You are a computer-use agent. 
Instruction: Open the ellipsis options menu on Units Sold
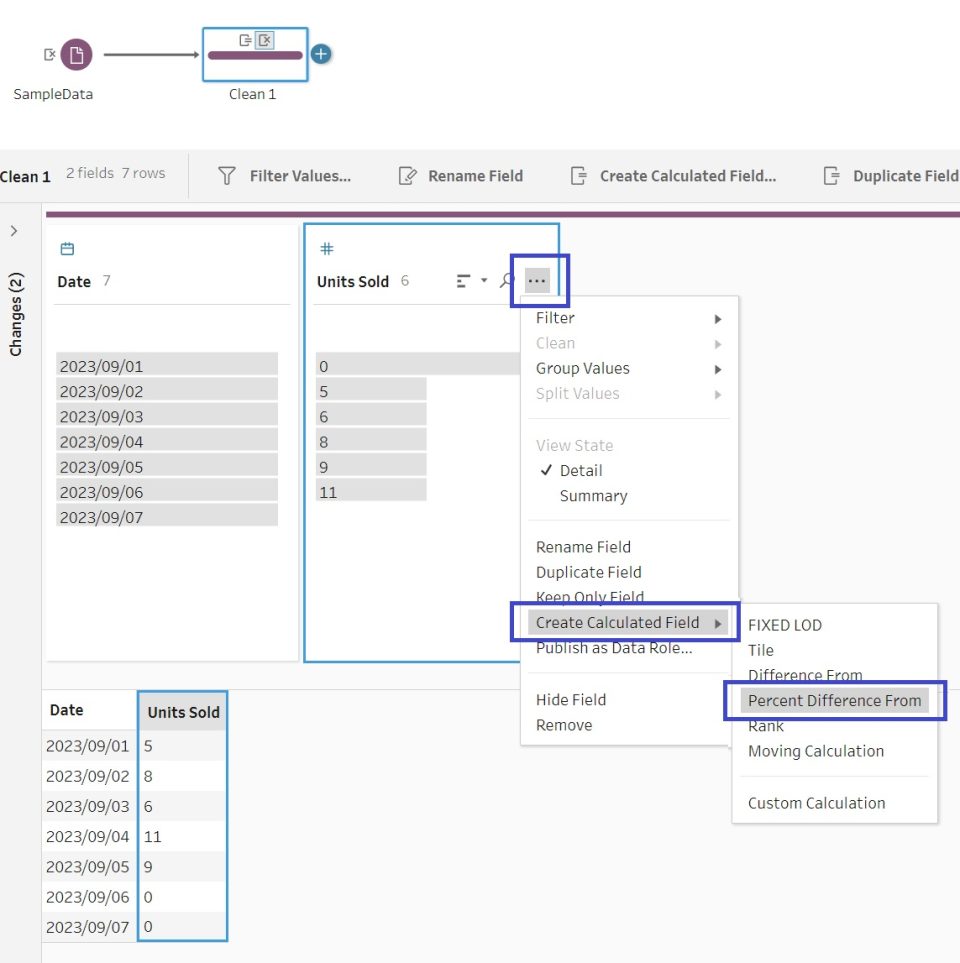pos(538,281)
